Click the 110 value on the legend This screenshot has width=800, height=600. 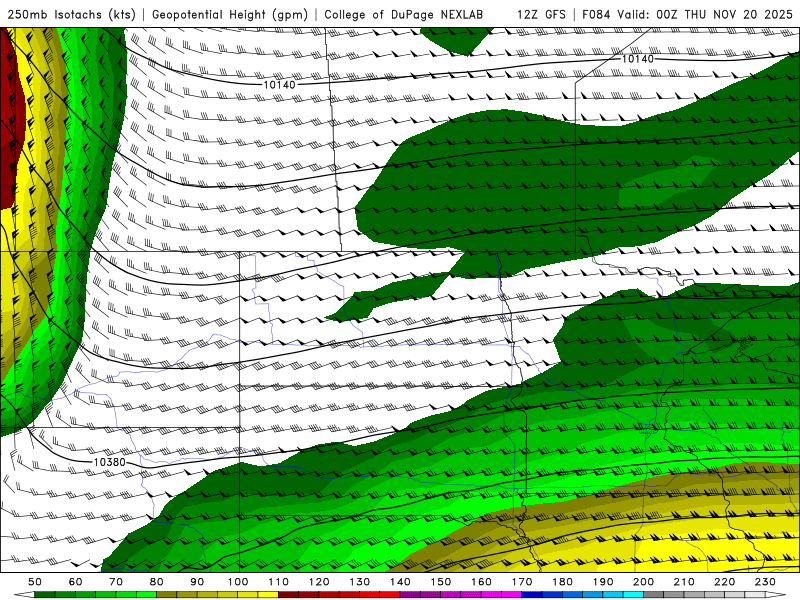[x=279, y=582]
